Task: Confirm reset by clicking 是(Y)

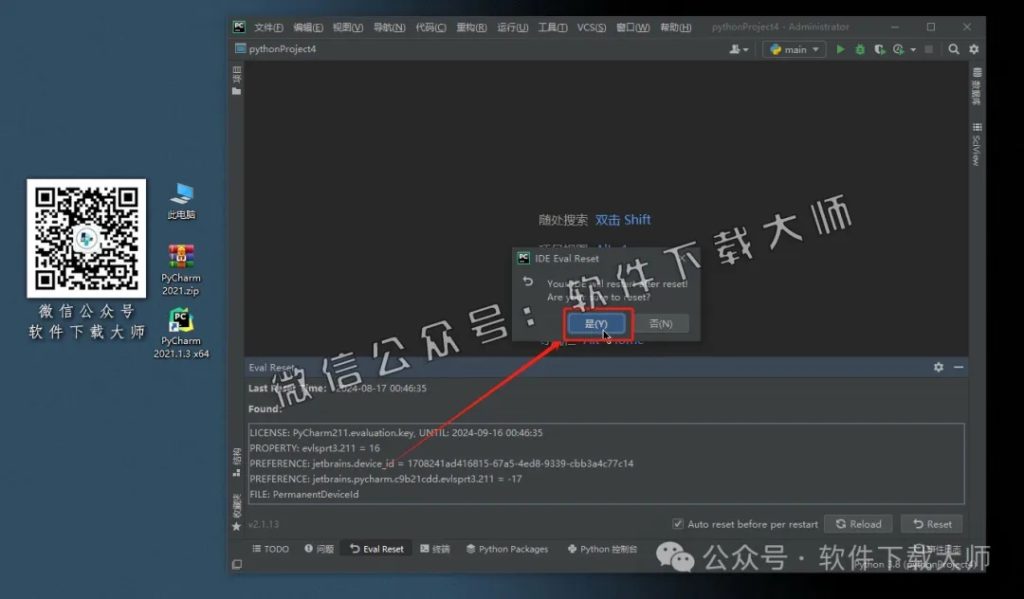Action: [596, 323]
